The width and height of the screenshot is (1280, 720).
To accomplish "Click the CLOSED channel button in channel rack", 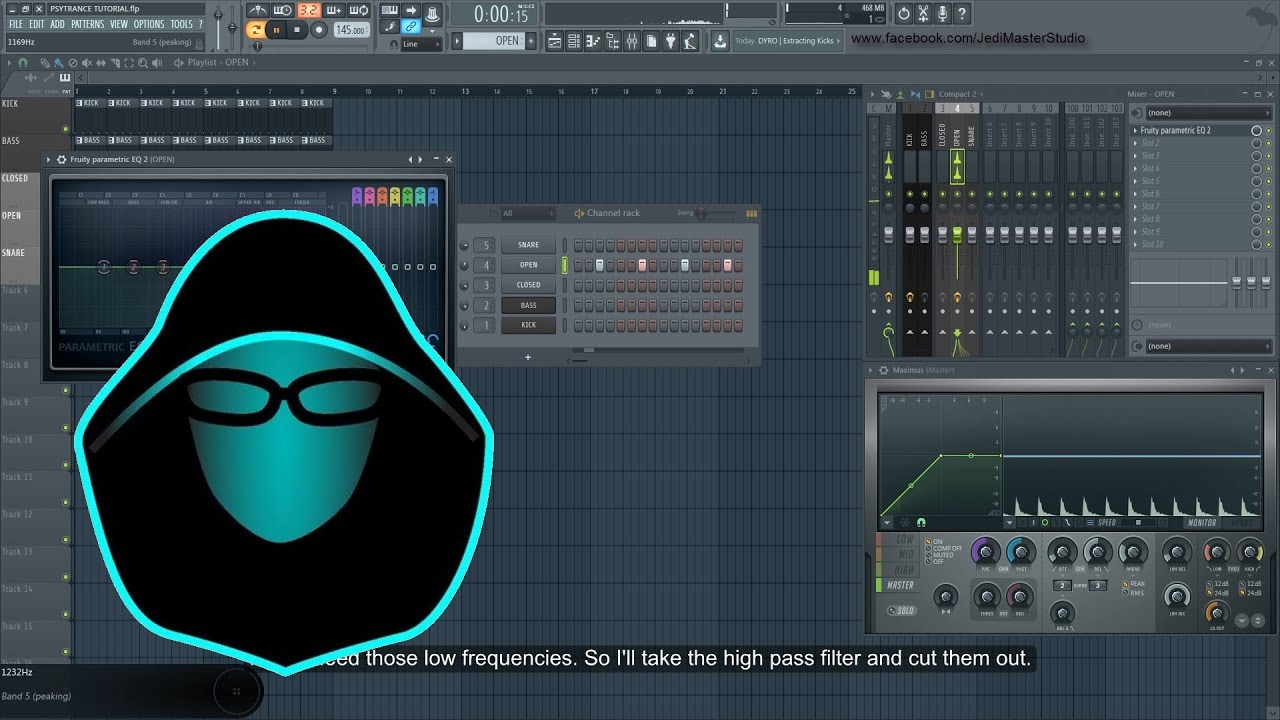I will [528, 285].
